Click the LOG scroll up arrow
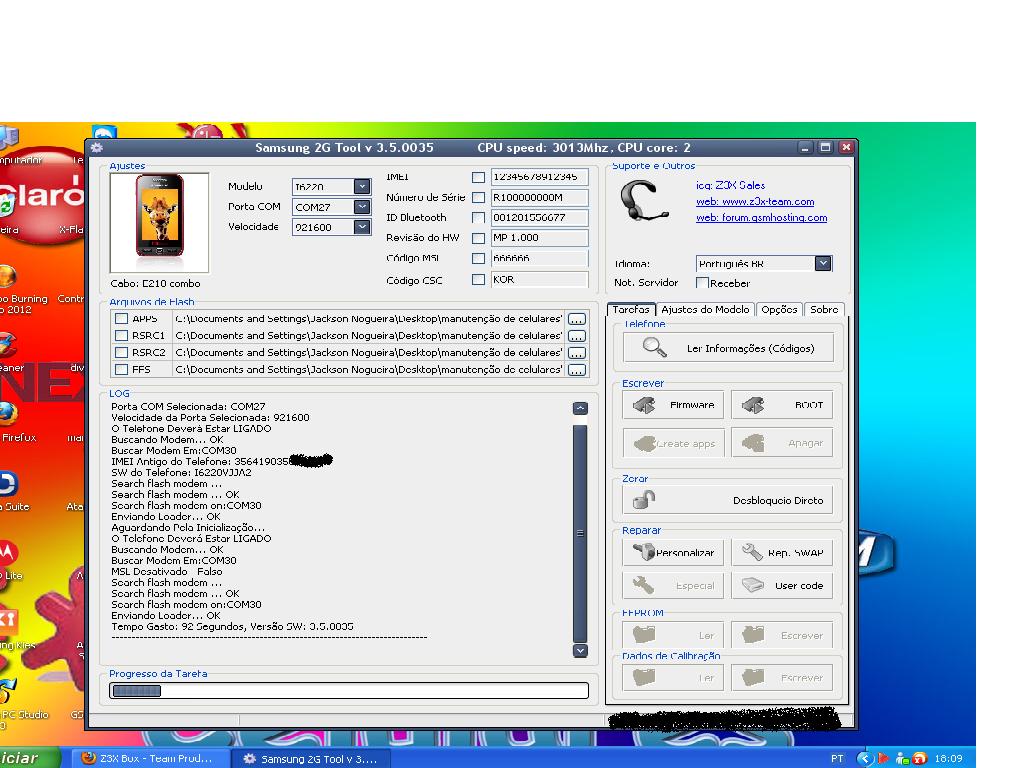Viewport: 1024px width, 768px height. point(580,408)
